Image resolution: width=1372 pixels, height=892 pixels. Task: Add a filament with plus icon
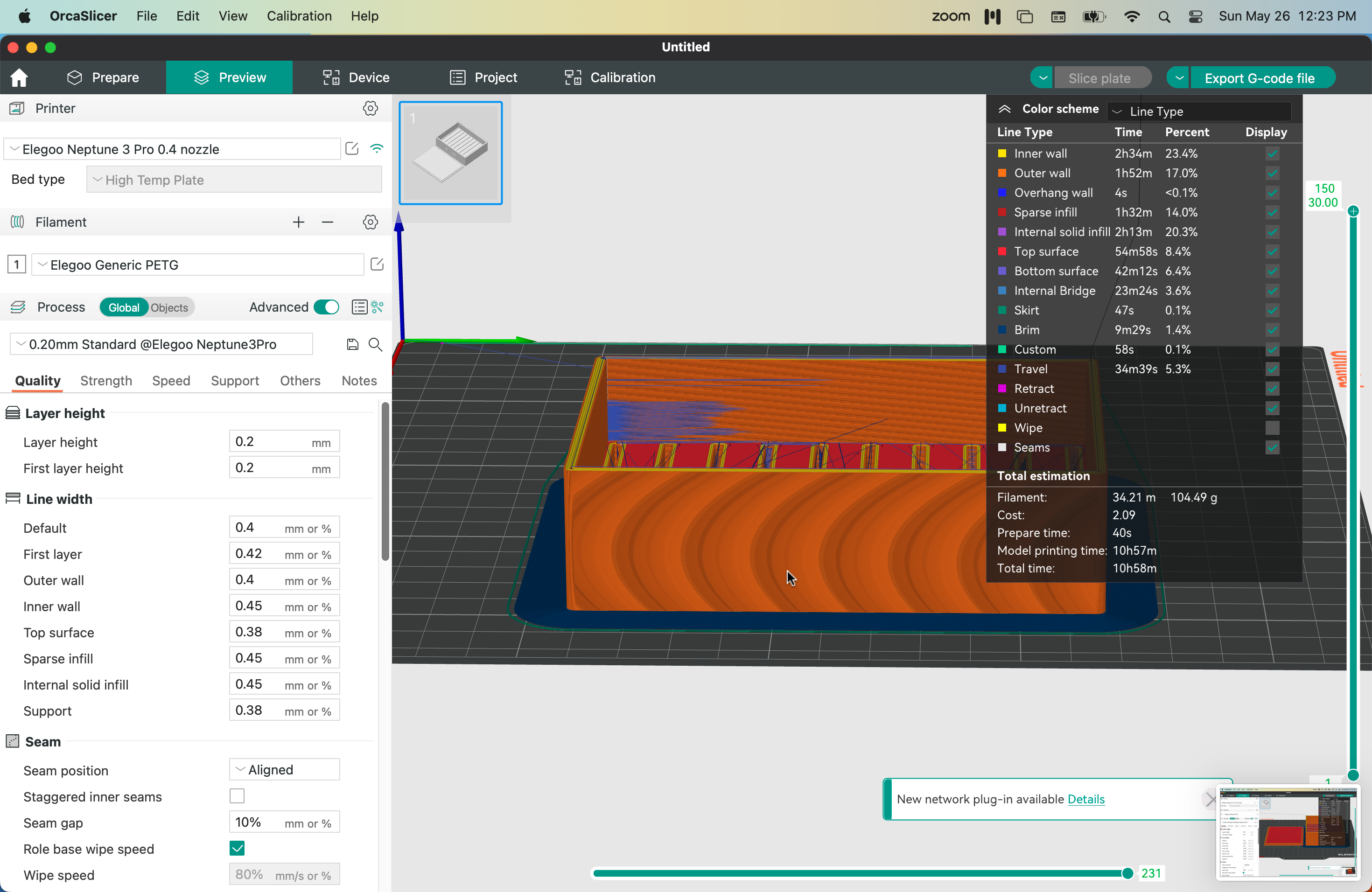298,222
